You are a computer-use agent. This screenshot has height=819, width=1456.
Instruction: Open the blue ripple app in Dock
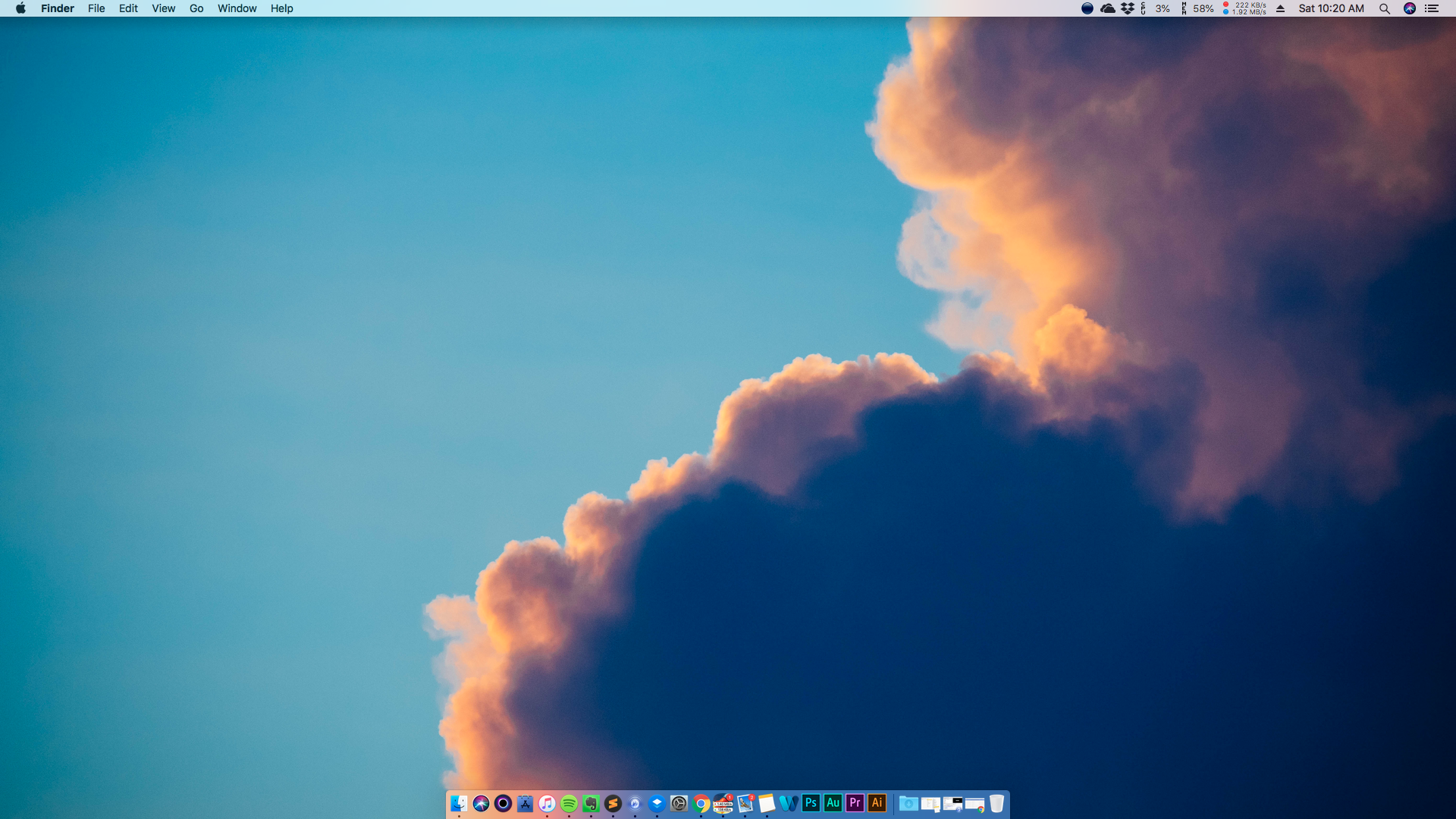[635, 803]
